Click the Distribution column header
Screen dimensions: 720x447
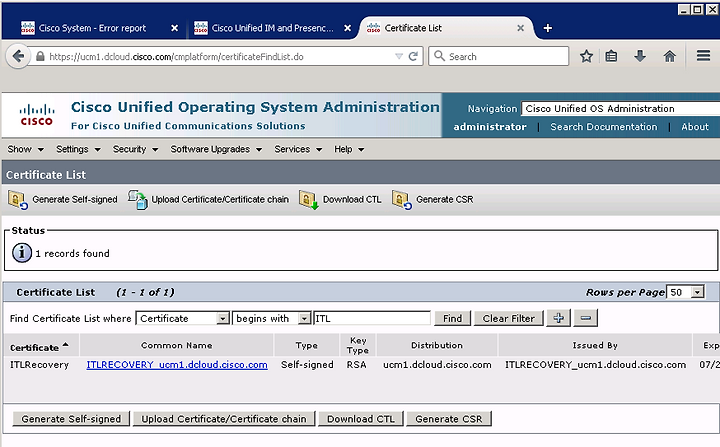(437, 345)
